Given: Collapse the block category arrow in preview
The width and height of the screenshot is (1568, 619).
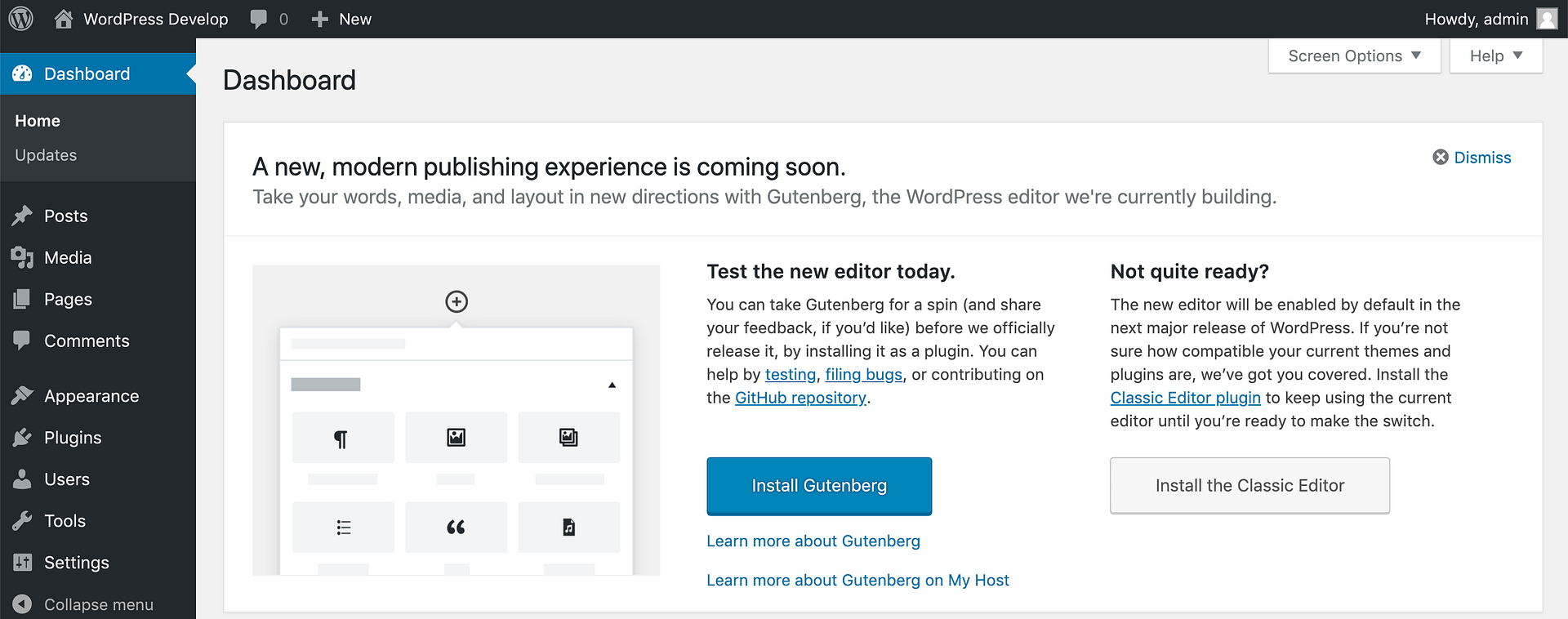Looking at the screenshot, I should (x=612, y=385).
